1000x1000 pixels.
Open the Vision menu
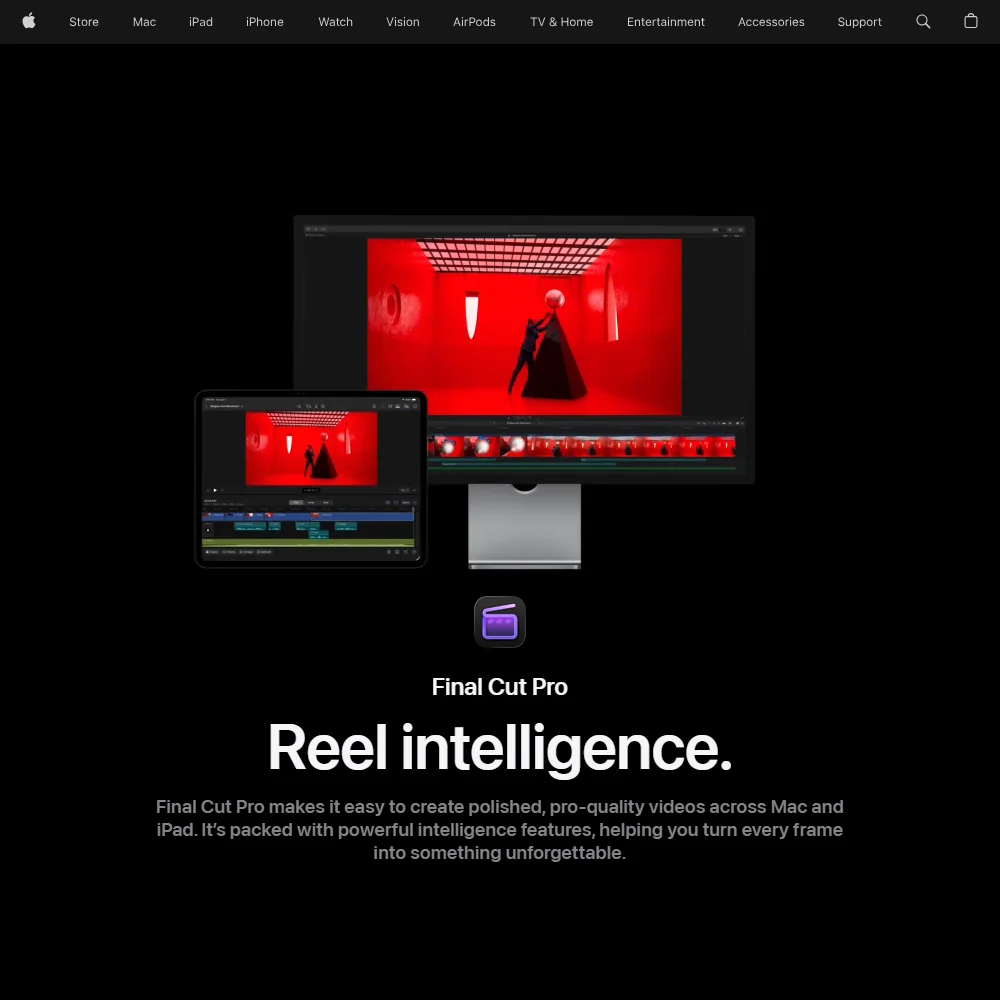tap(402, 22)
